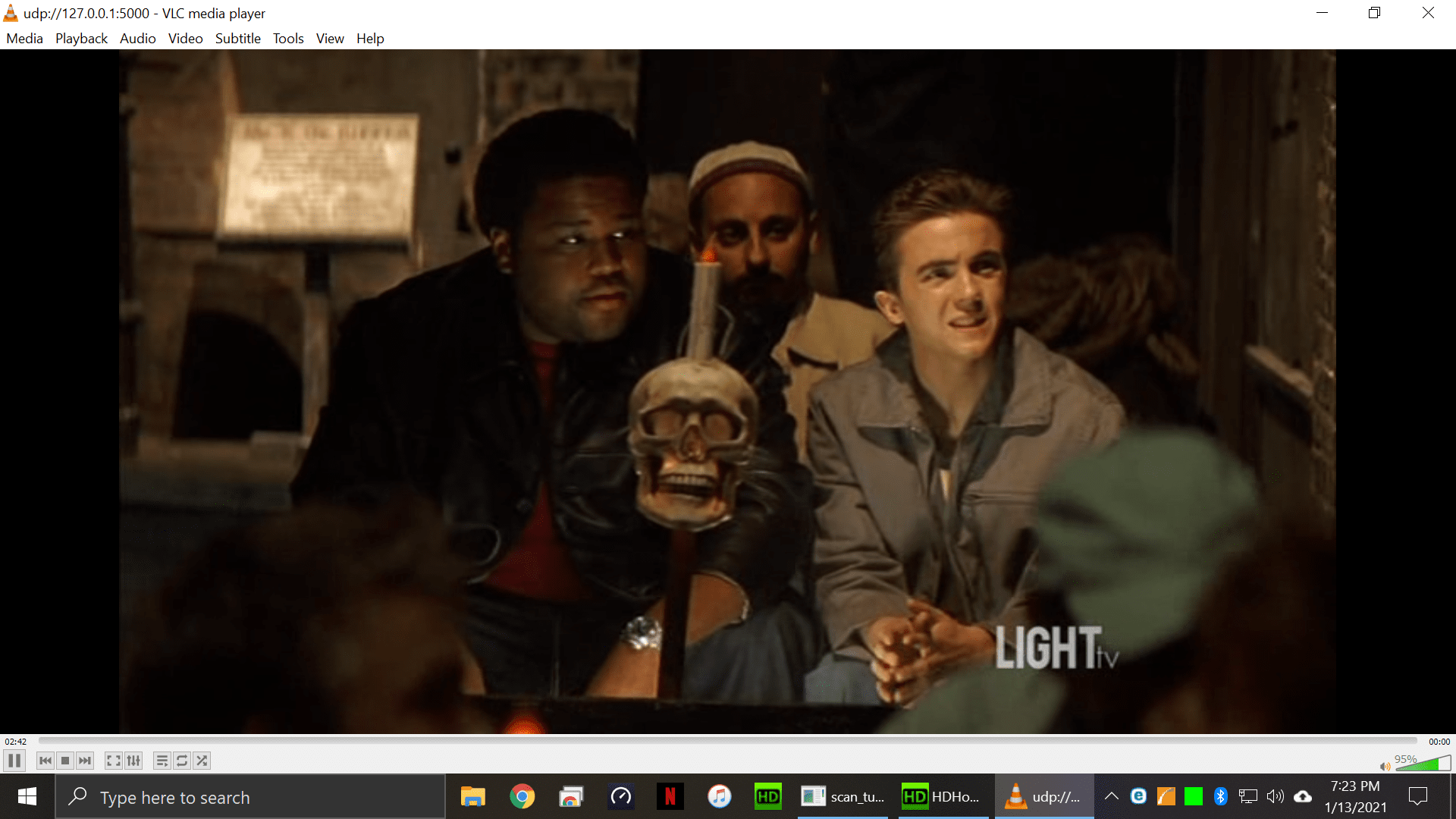Click the VLC cone title bar icon
1456x819 pixels.
tap(11, 13)
